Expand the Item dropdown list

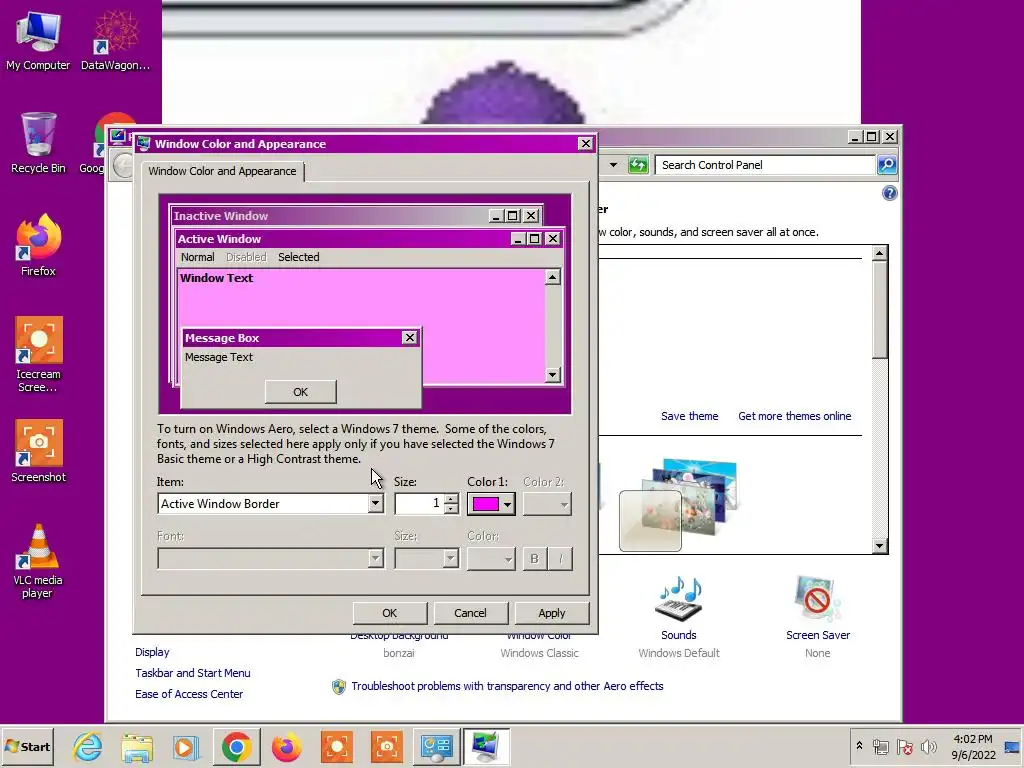(375, 504)
